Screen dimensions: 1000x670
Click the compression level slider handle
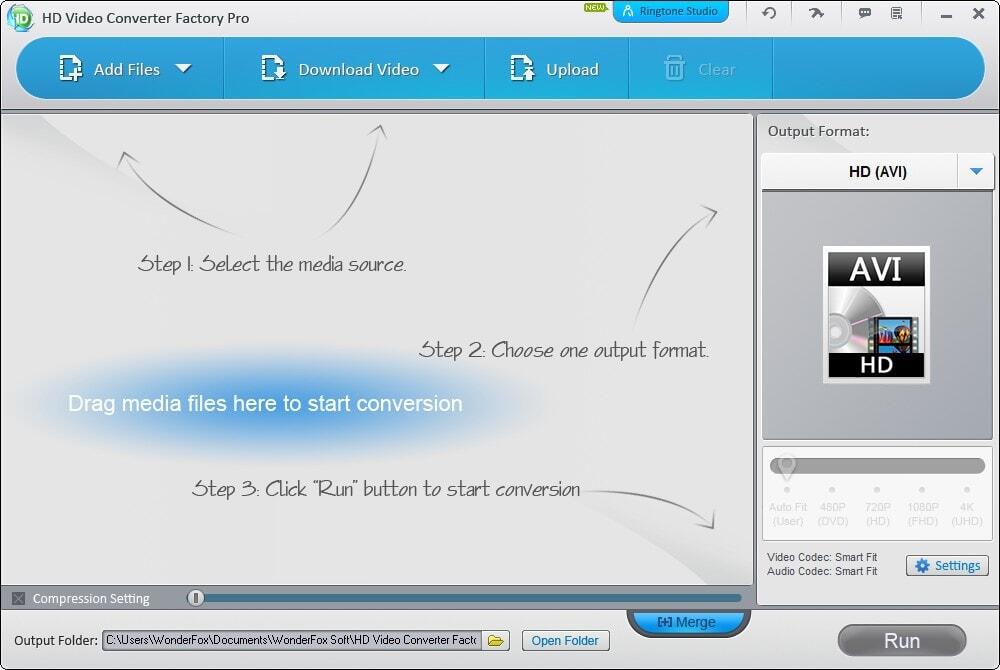click(196, 598)
